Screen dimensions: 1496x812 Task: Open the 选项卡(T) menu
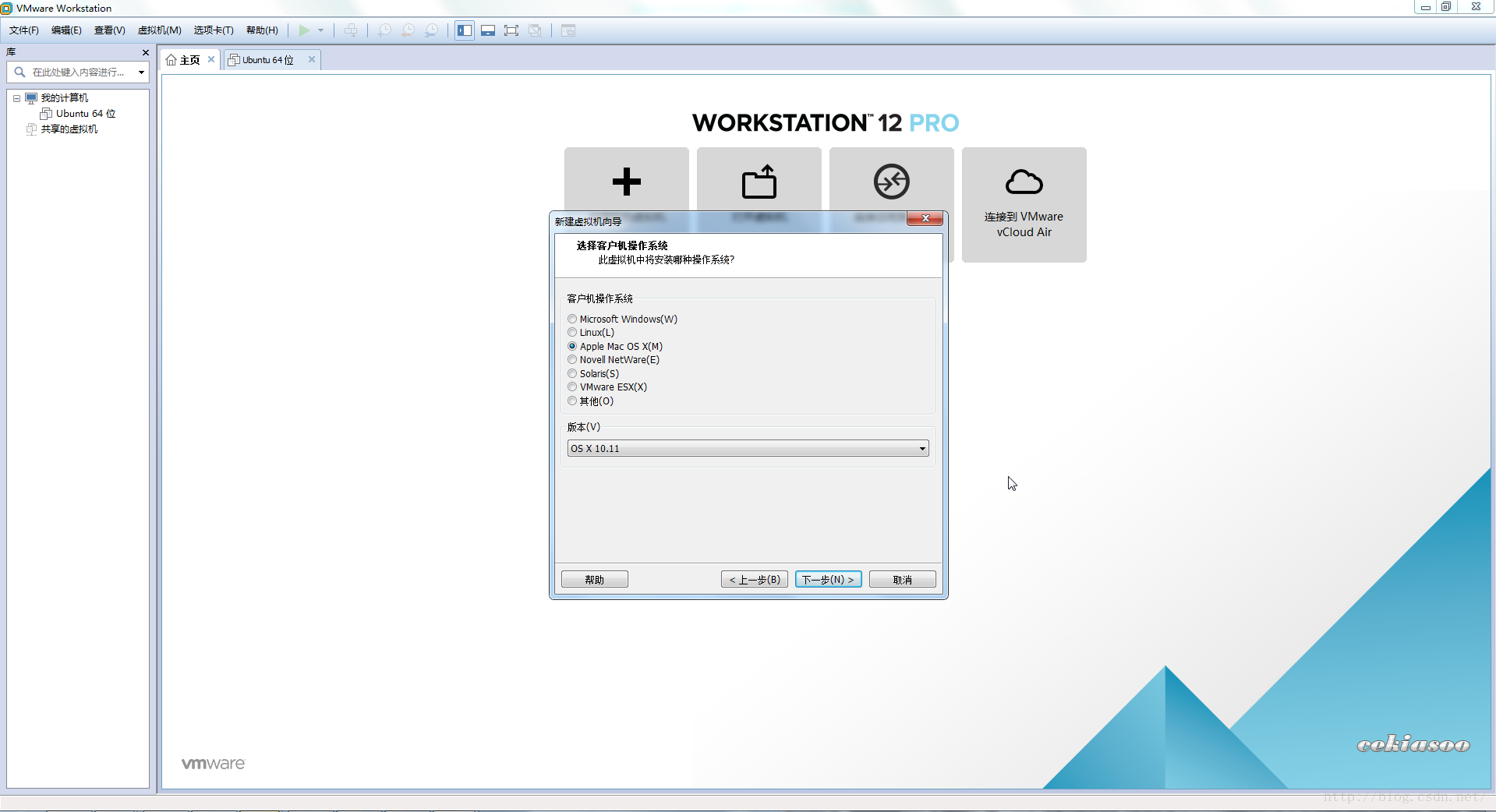pyautogui.click(x=214, y=30)
